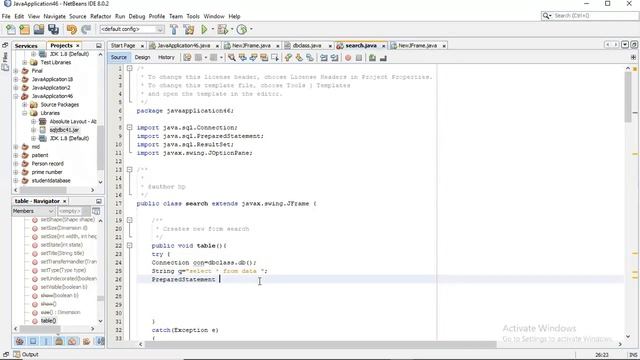Run the project with green play icon
The height and width of the screenshot is (360, 640).
click(204, 29)
